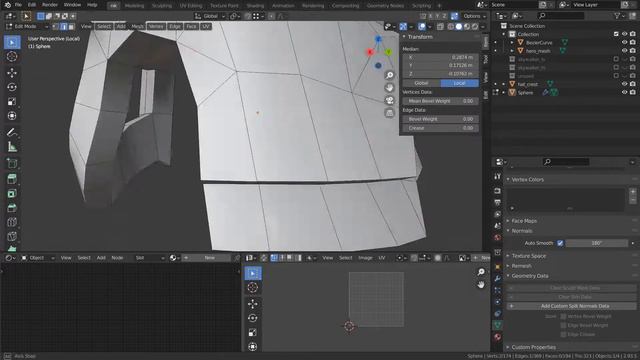Open the Edit Mode dropdown
Screen dimensions: 640x360
coord(27,27)
